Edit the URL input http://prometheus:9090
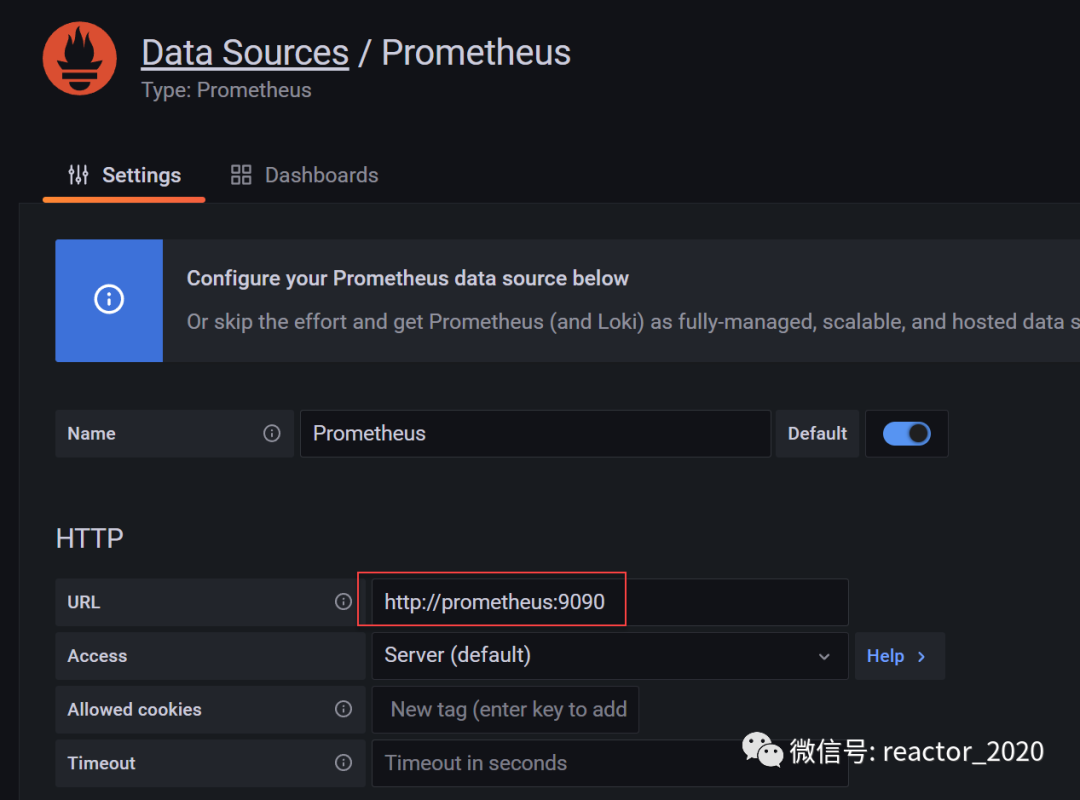This screenshot has height=800, width=1080. point(610,602)
